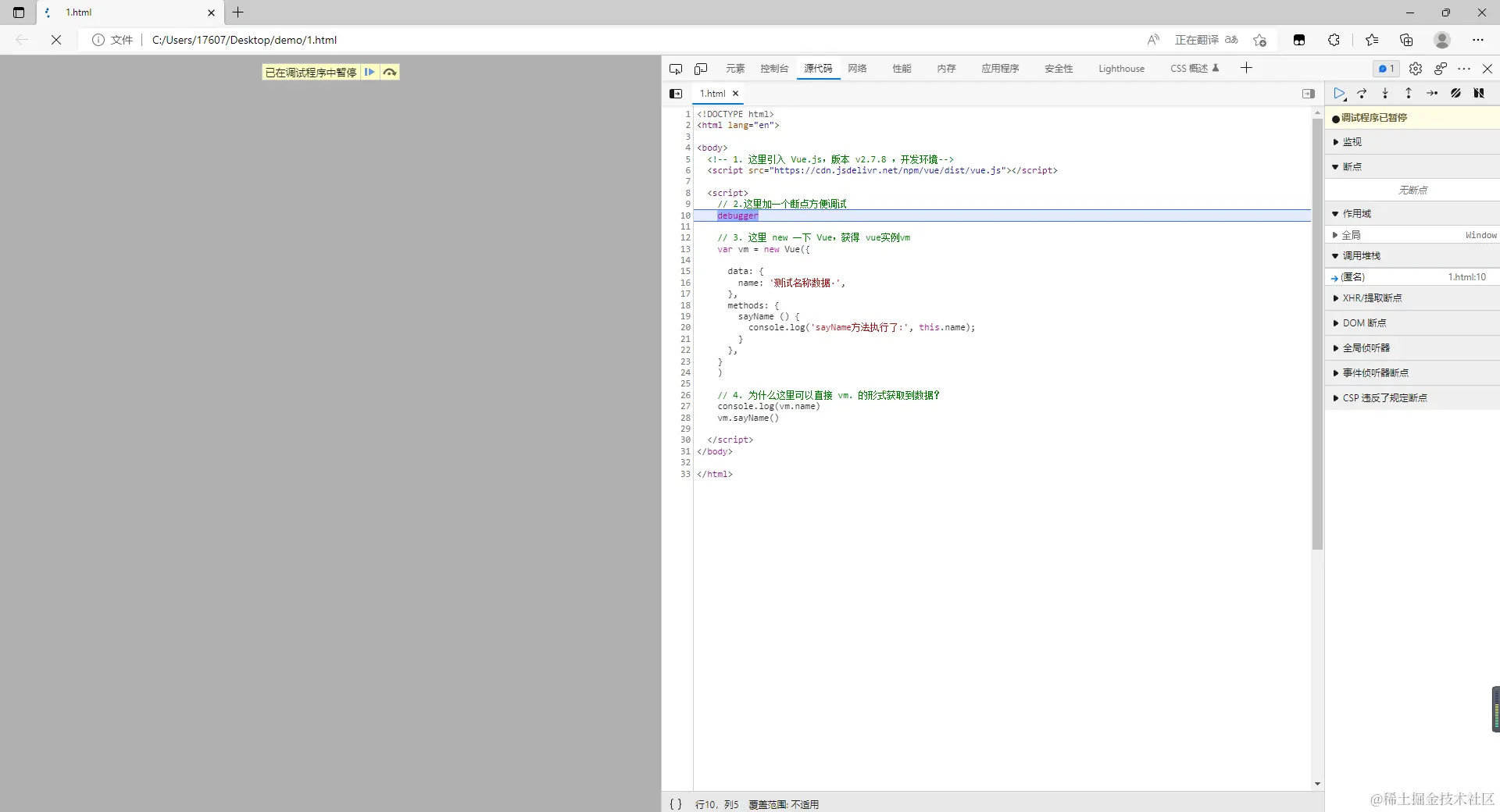Click the translate icon in address bar
Screen dimensions: 1500x812
tap(1231, 40)
